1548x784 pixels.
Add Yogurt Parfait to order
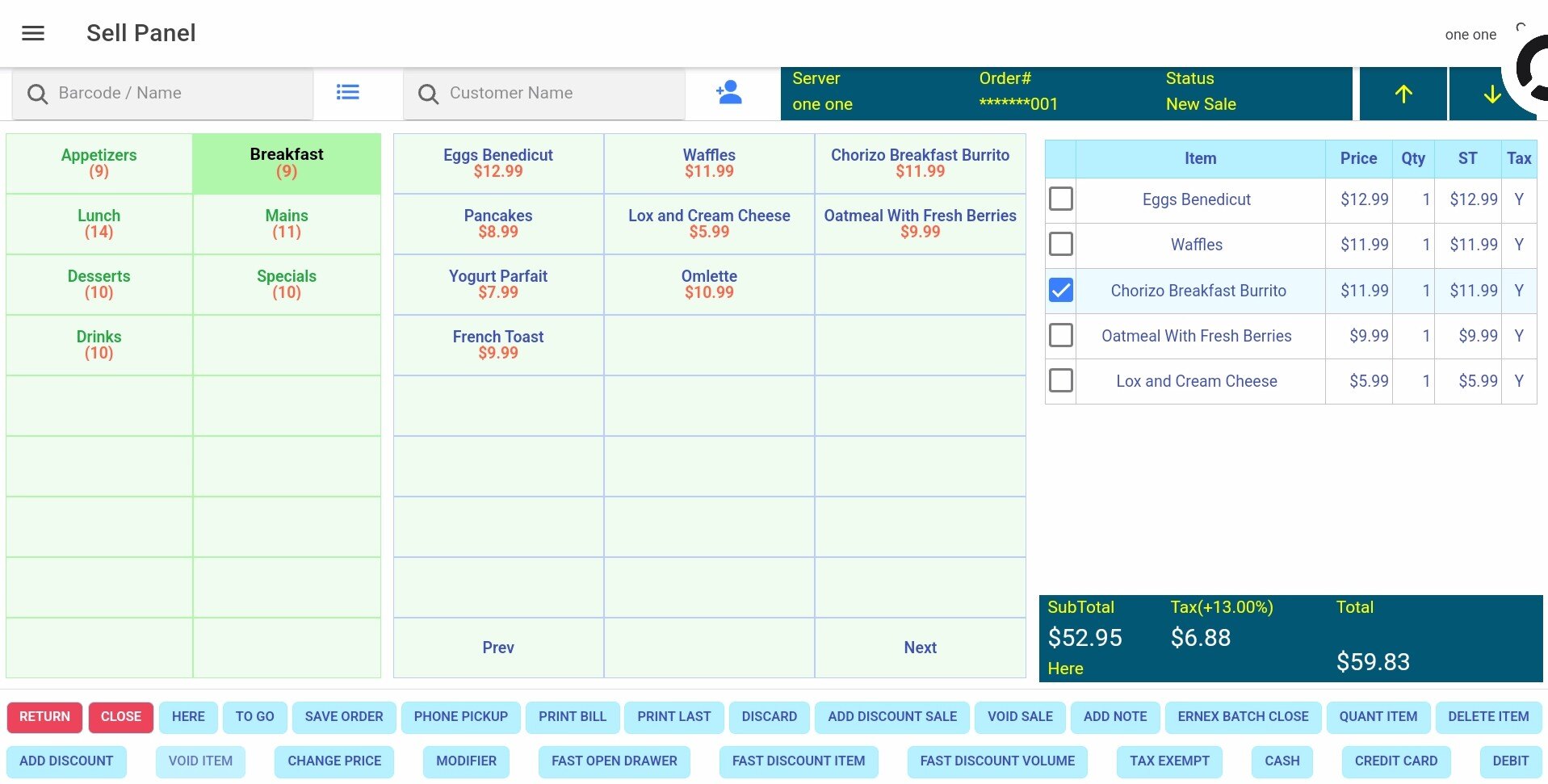point(498,284)
